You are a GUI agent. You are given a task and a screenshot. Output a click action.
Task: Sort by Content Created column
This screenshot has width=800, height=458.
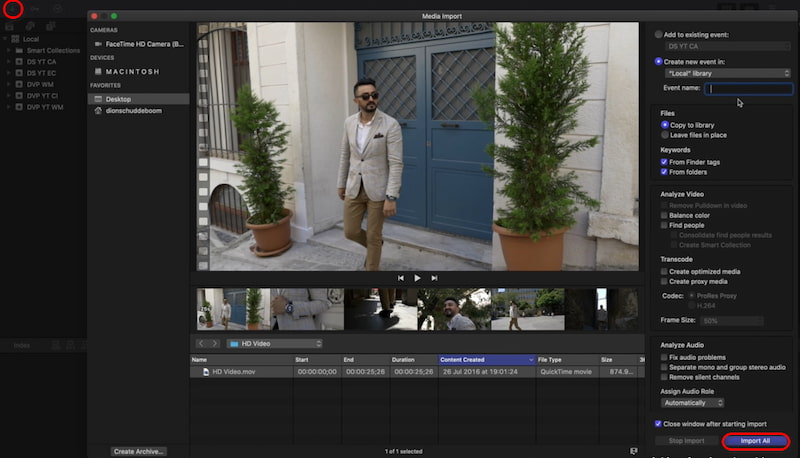487,360
